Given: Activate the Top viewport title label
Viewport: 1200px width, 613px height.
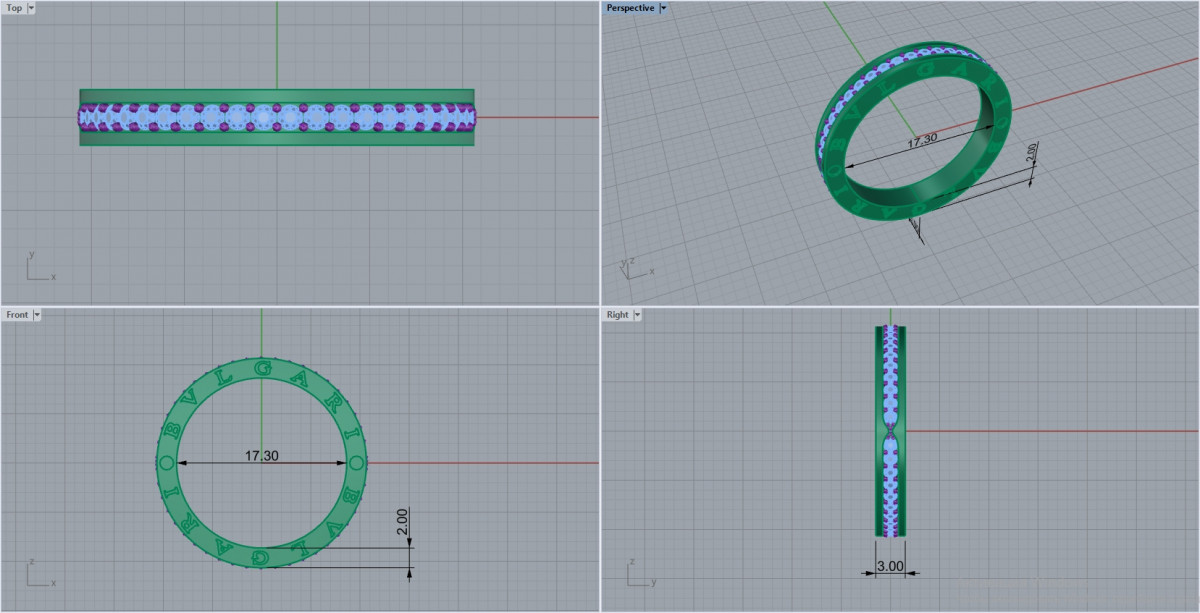Looking at the screenshot, I should pos(14,8).
